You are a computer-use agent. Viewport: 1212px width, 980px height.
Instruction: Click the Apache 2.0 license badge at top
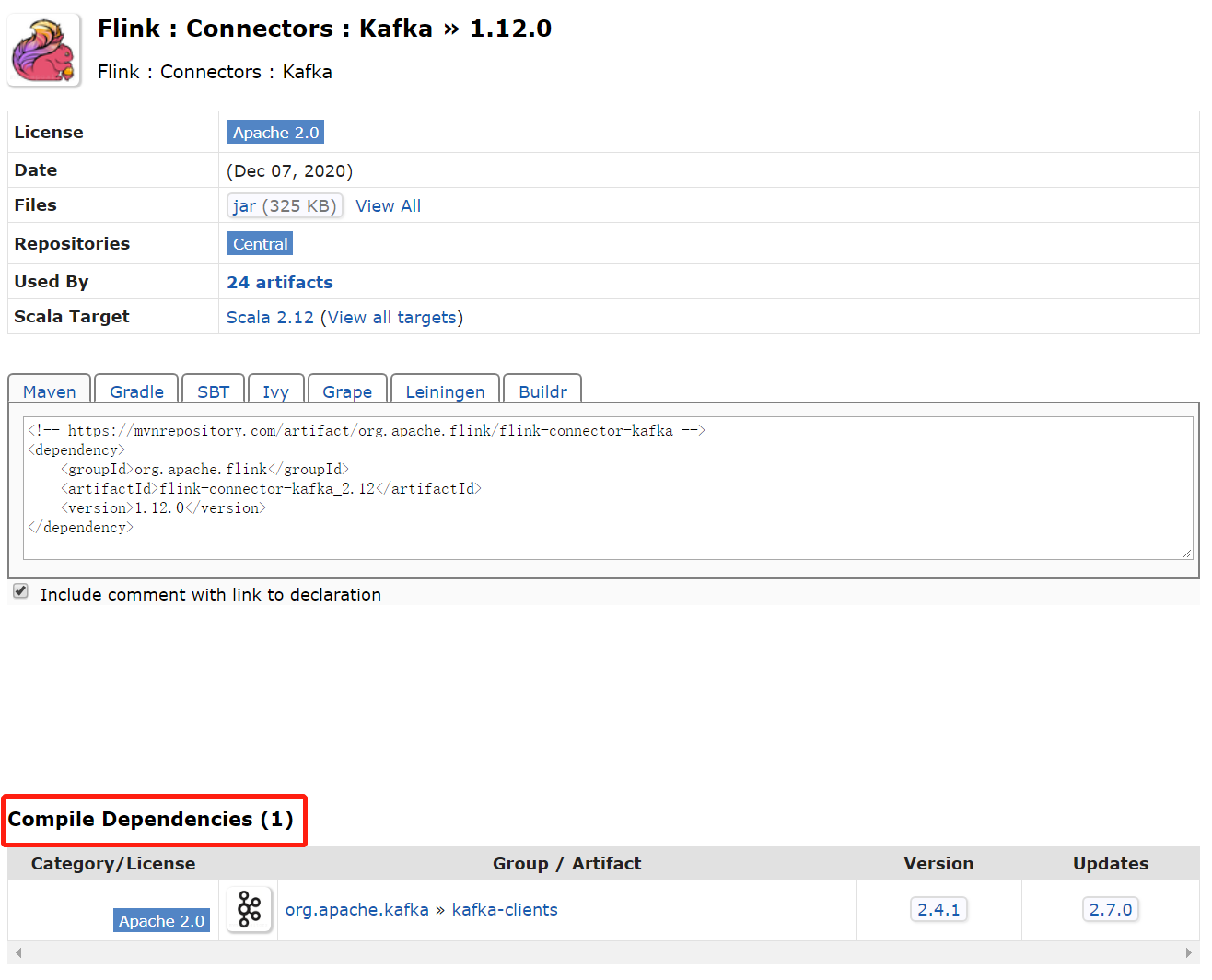(275, 133)
